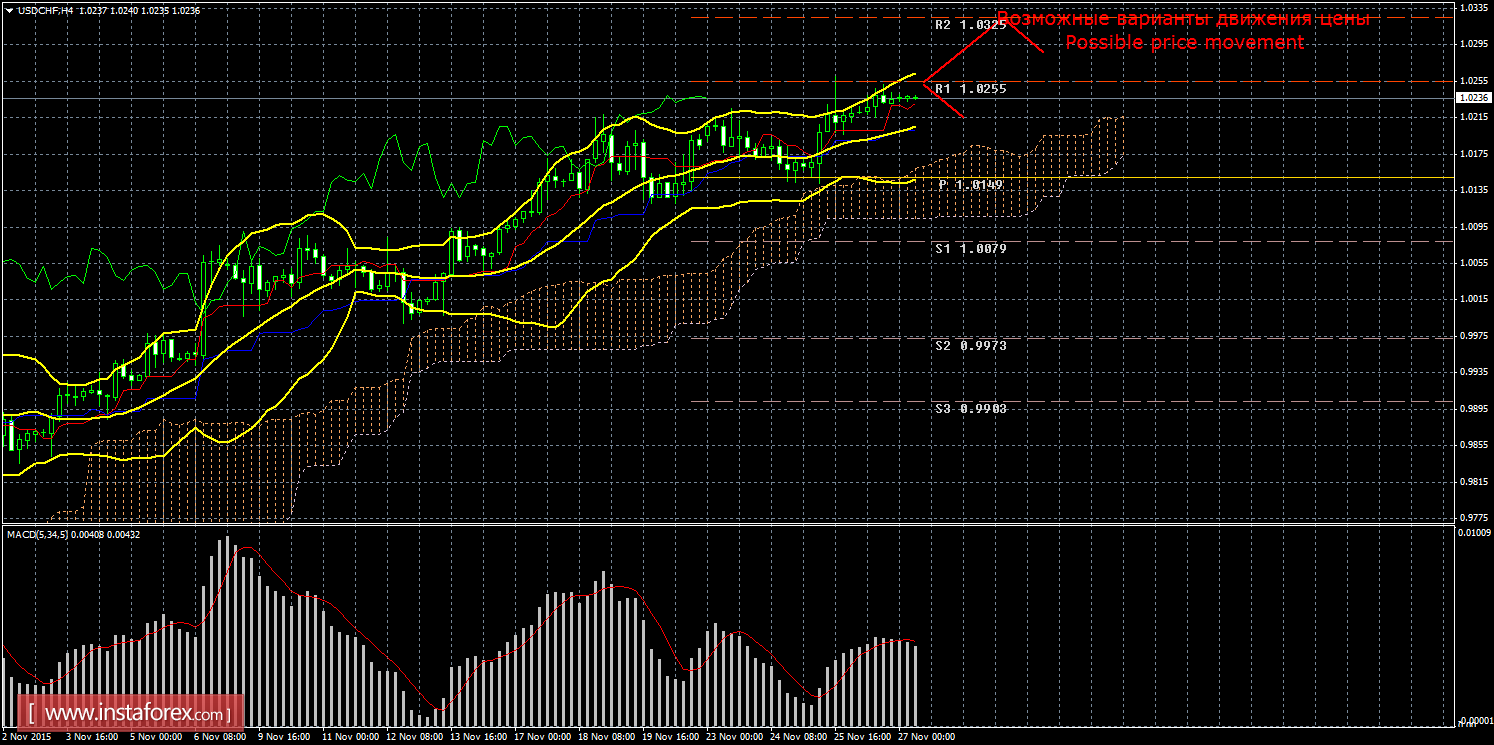The image size is (1494, 745).
Task: Click 1.0055 on the price axis
Action: coord(1474,262)
